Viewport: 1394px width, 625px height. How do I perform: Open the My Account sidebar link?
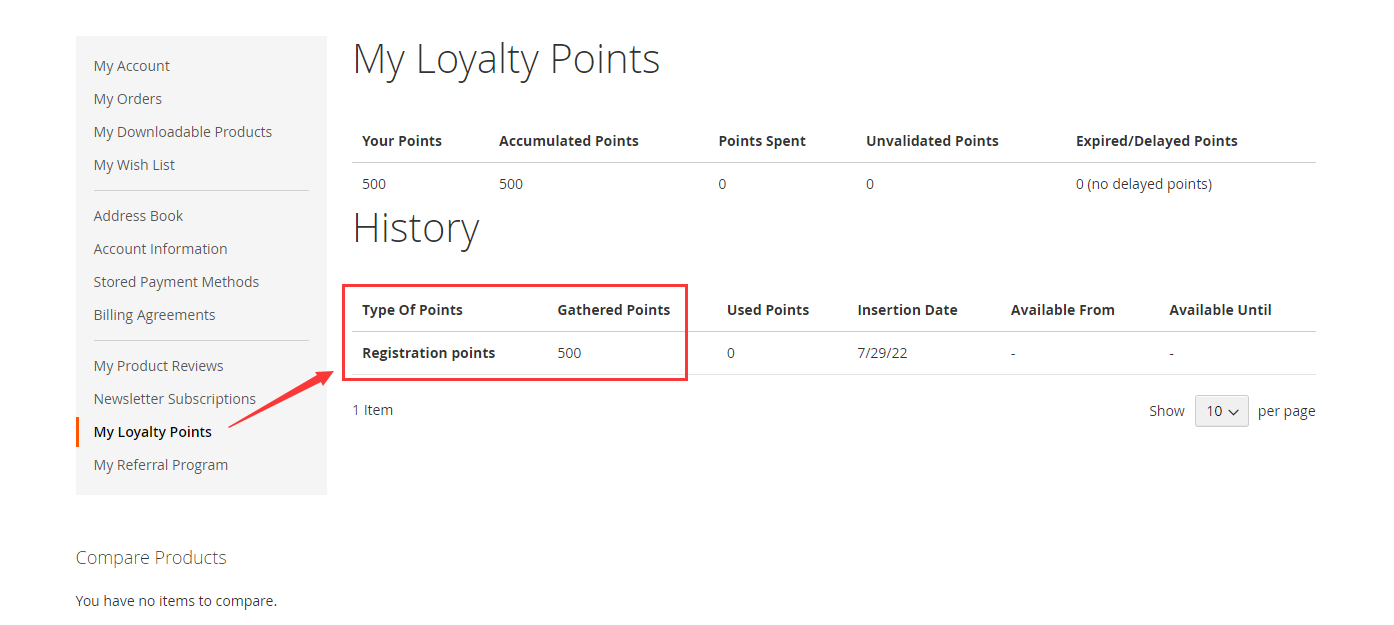click(x=132, y=66)
